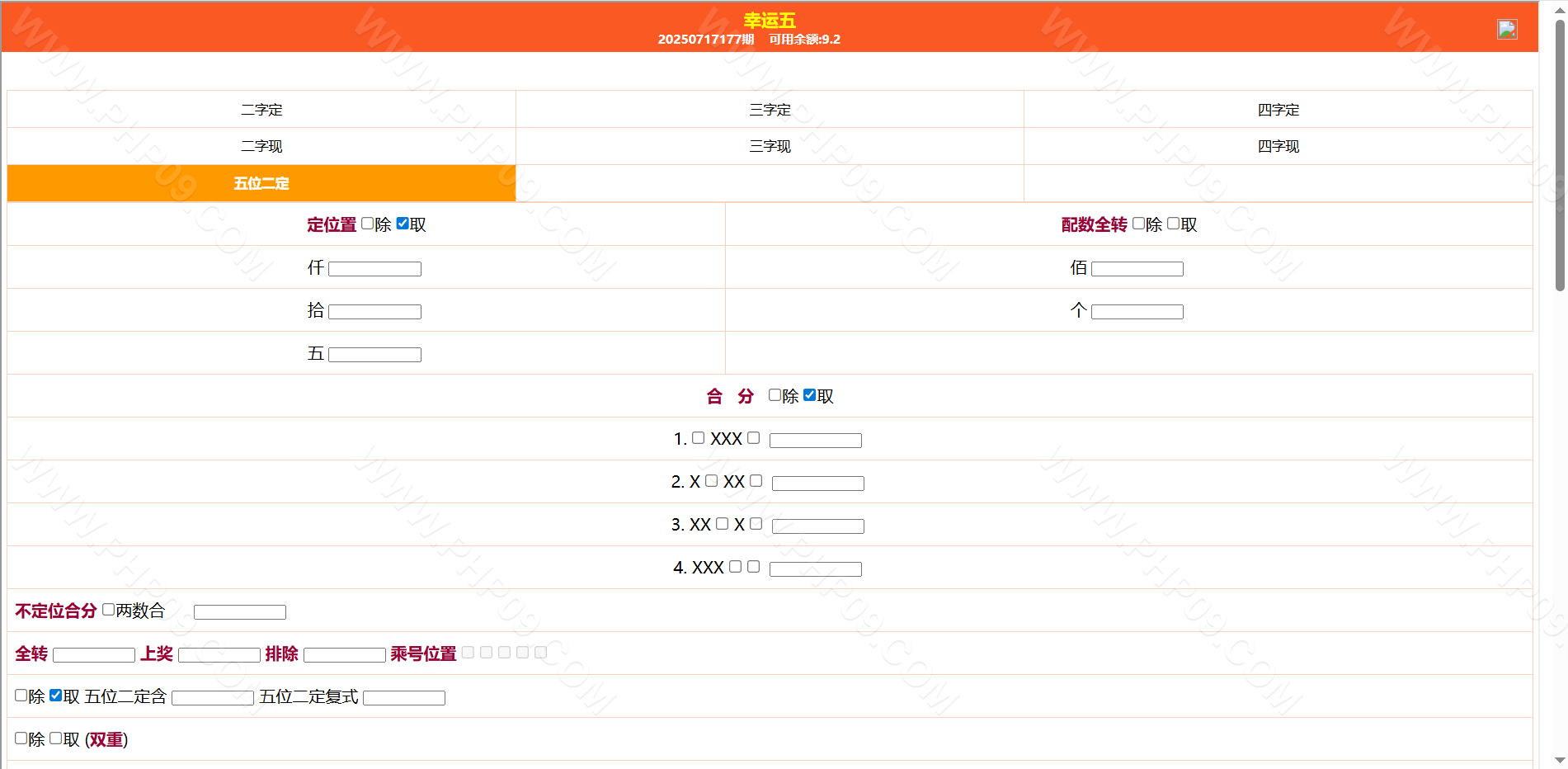Tick the 取 checkbox for 配数全转
This screenshot has width=1568, height=769.
click(x=1174, y=224)
